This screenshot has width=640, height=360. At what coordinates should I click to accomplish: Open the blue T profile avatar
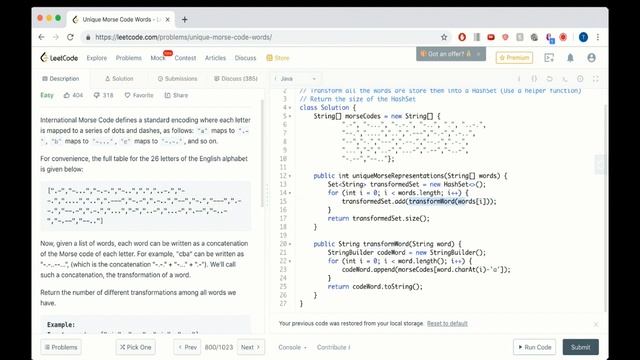coord(583,37)
